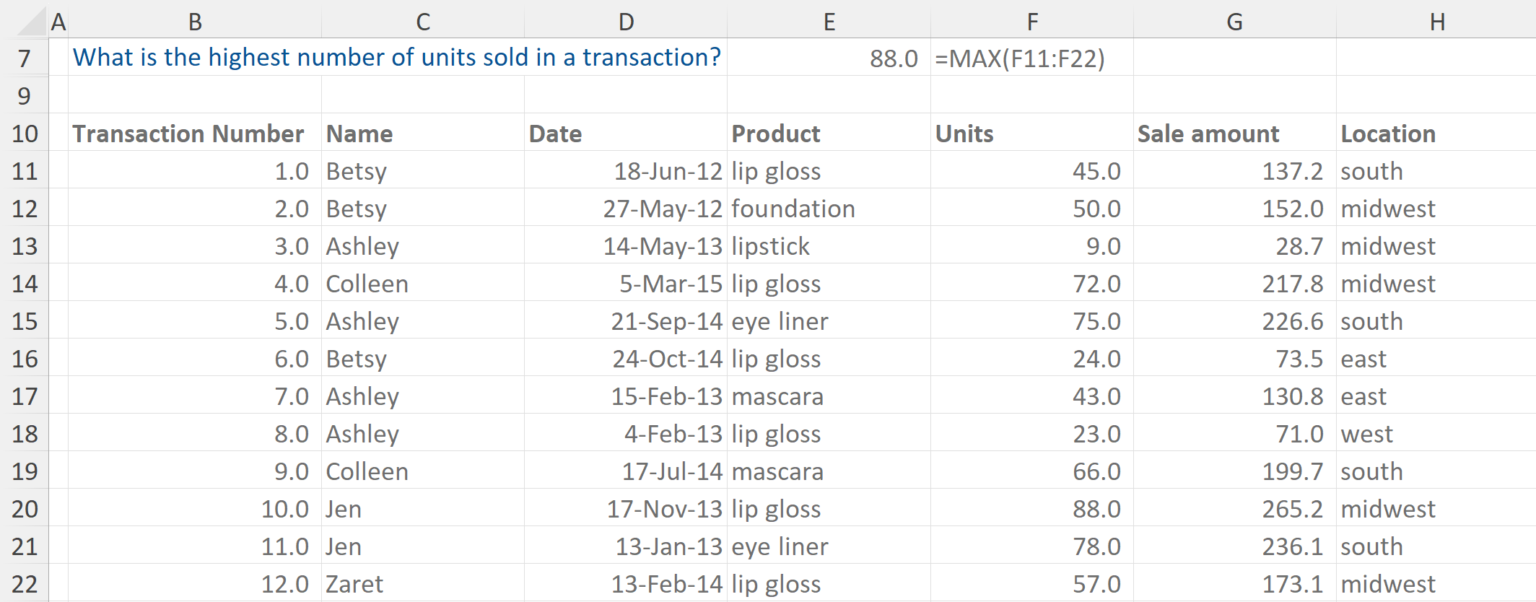Select the column F header

point(1032,20)
